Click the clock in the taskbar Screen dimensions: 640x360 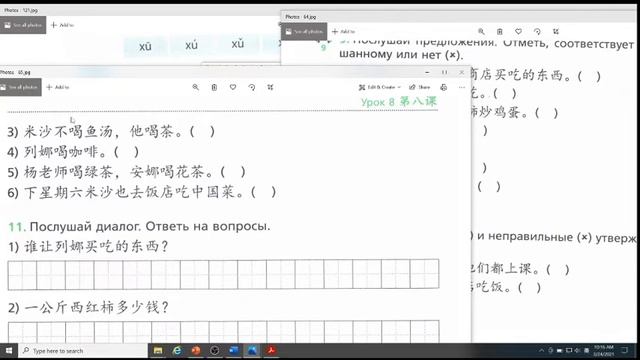tap(604, 351)
